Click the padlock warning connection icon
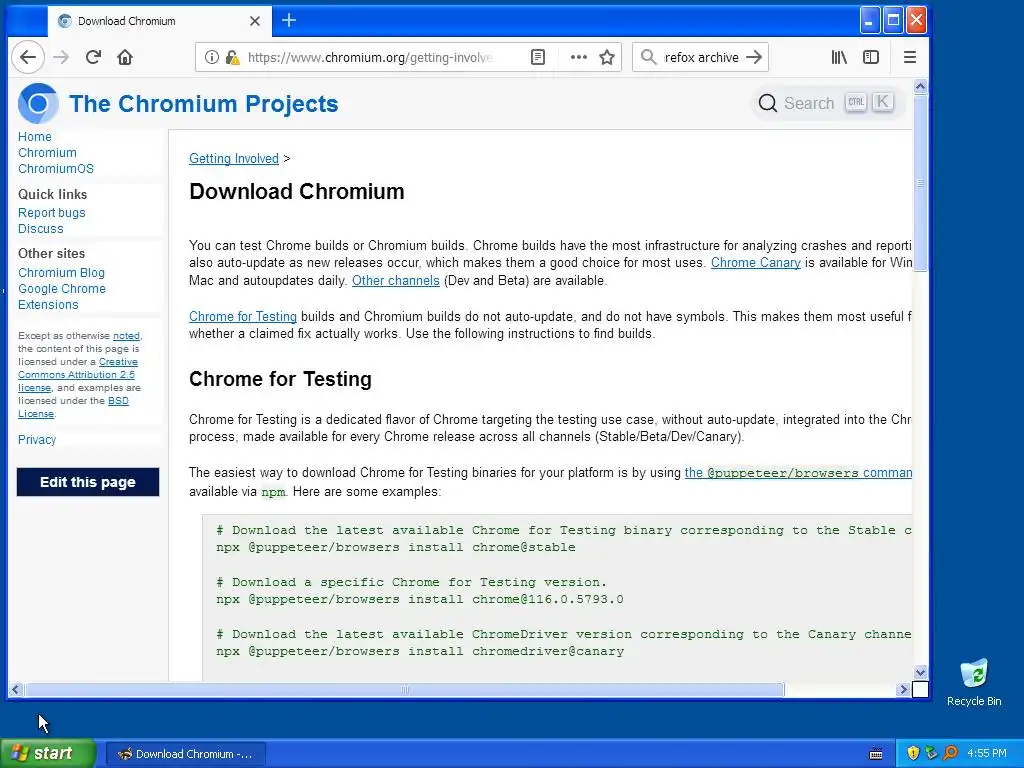The height and width of the screenshot is (768, 1024). [232, 57]
